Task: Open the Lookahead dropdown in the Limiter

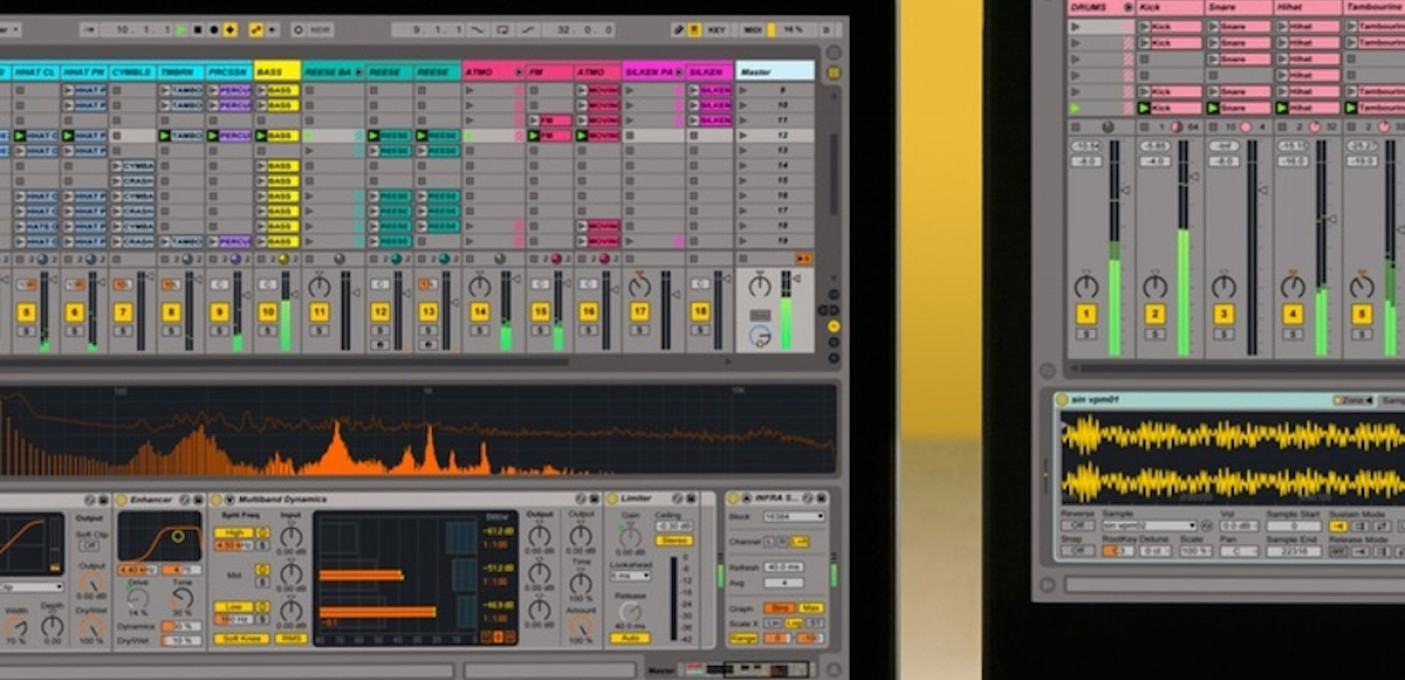Action: coord(630,576)
